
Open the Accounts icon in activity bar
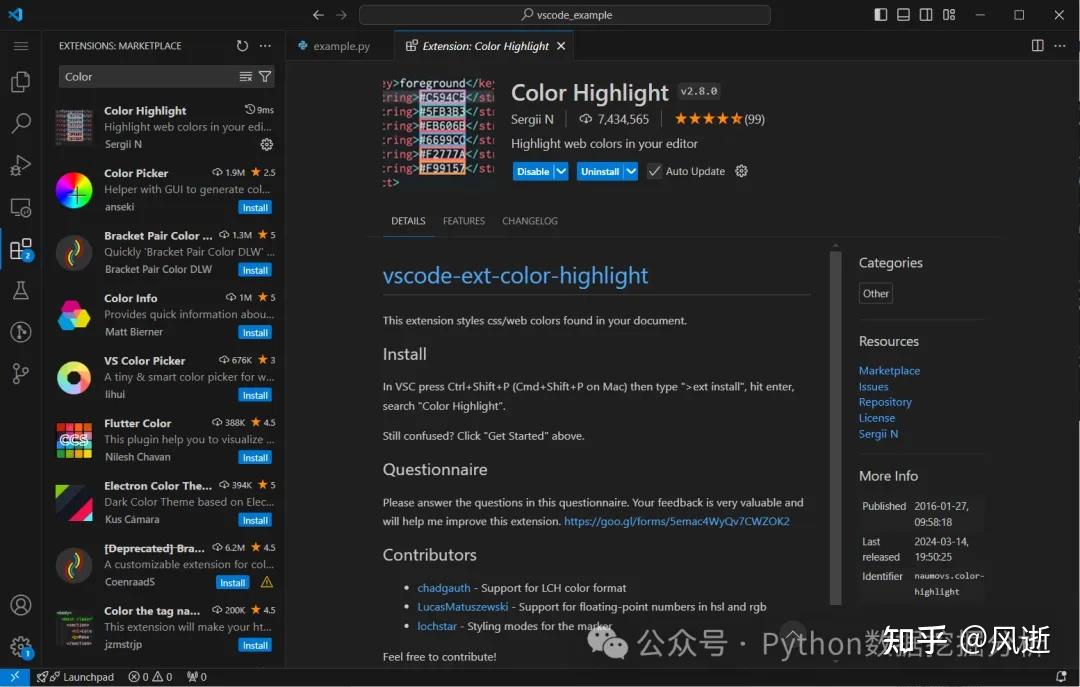pyautogui.click(x=21, y=605)
